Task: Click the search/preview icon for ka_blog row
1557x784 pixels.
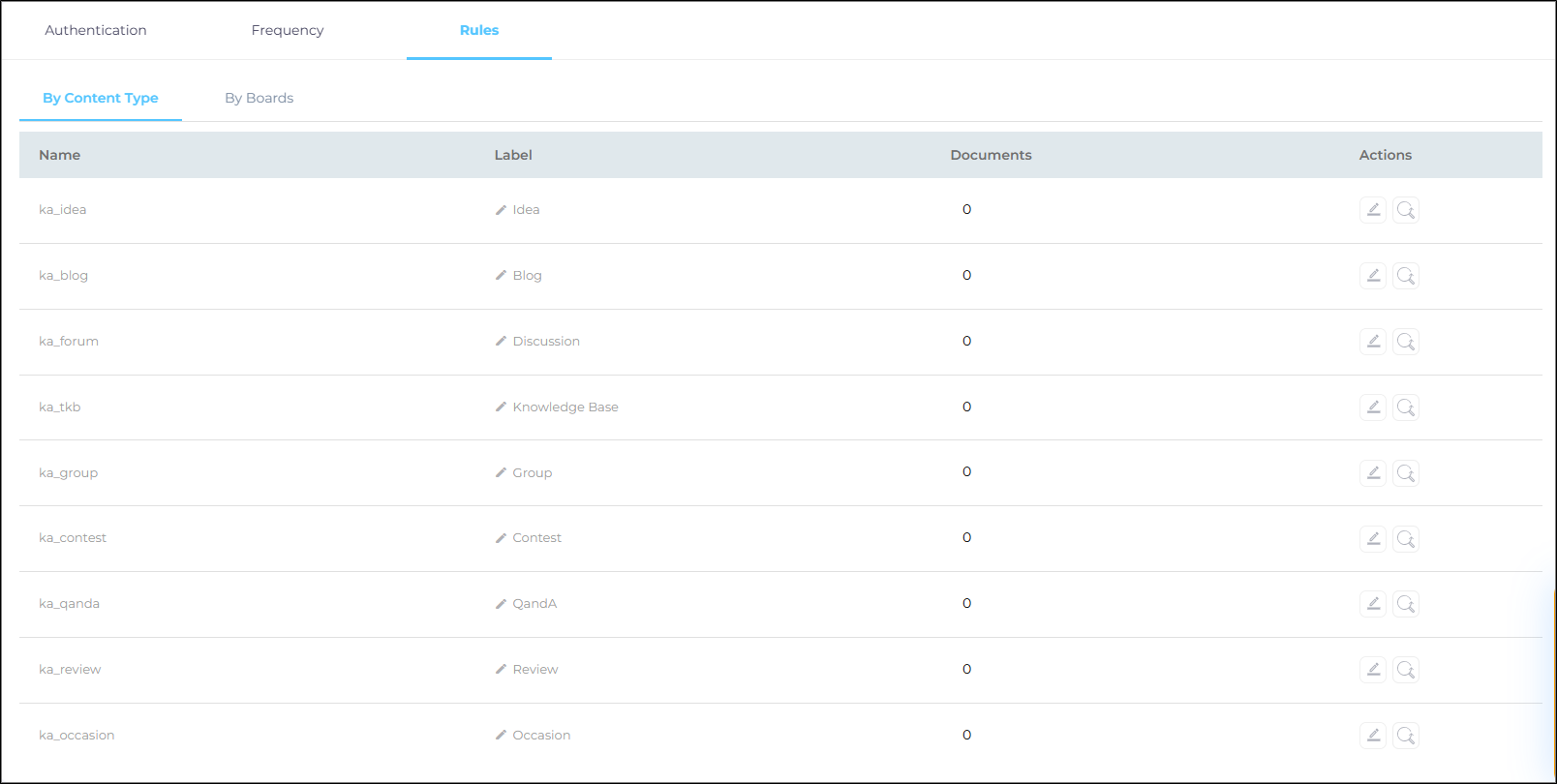Action: pos(1406,276)
